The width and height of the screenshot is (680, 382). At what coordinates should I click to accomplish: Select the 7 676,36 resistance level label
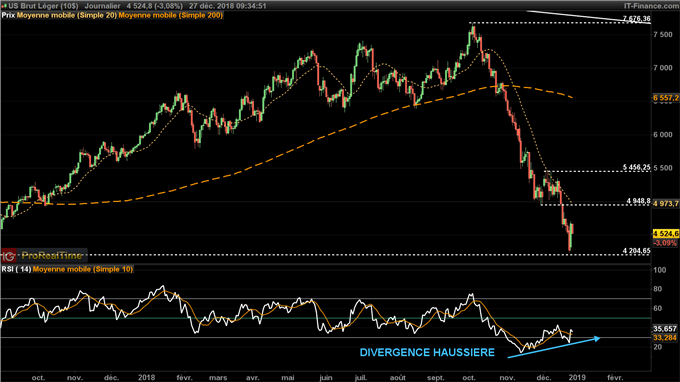(x=637, y=19)
